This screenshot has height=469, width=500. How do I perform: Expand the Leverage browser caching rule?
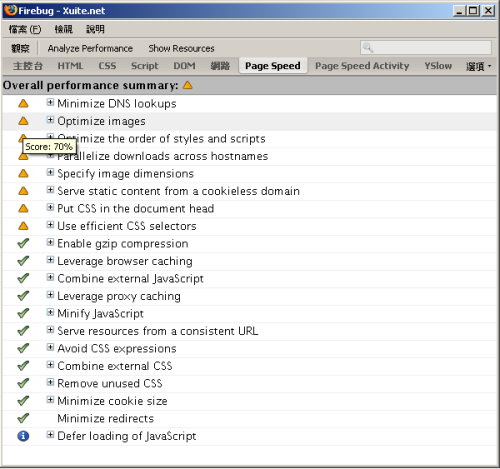(x=50, y=260)
